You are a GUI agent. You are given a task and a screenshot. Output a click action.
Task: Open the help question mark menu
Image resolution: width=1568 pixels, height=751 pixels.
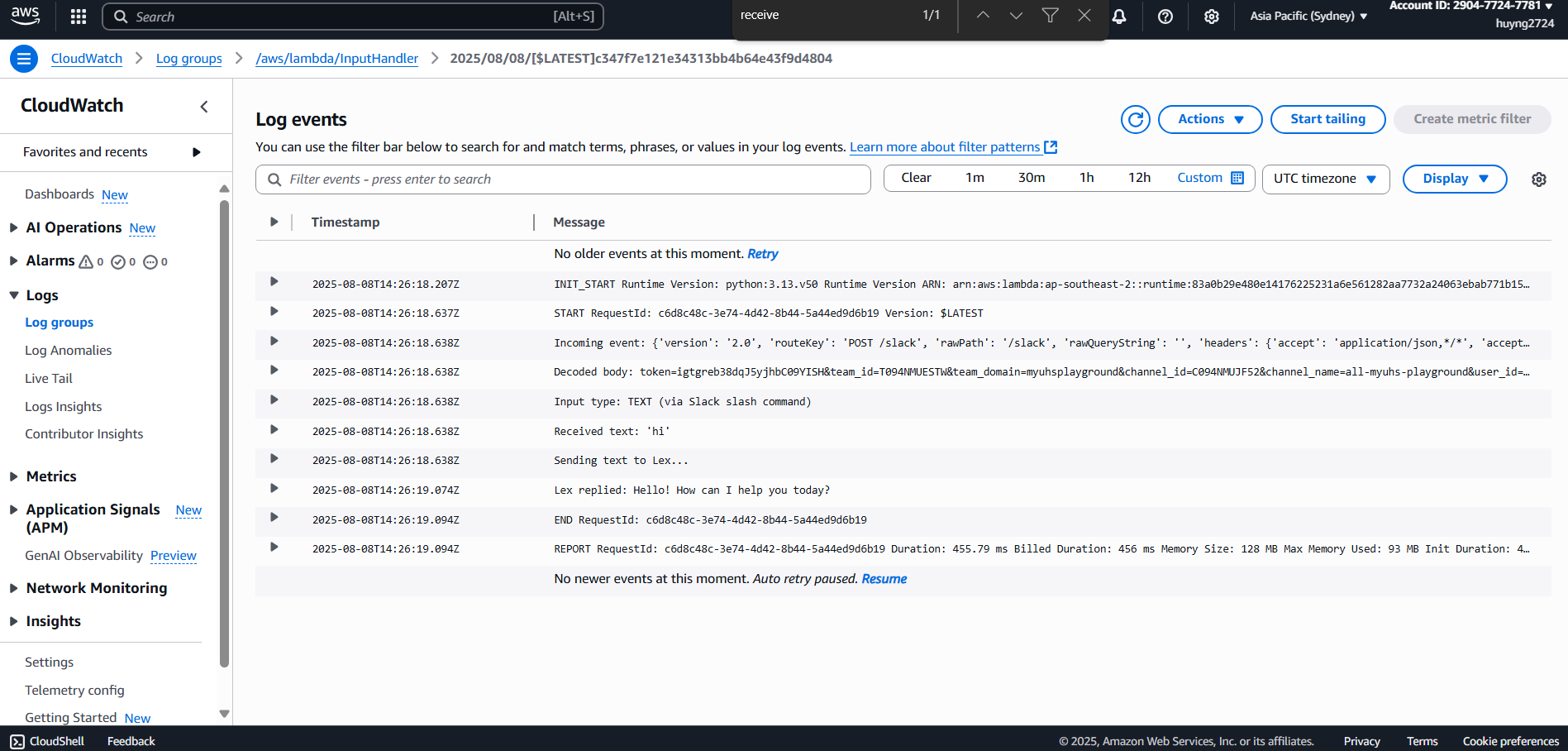point(1165,17)
